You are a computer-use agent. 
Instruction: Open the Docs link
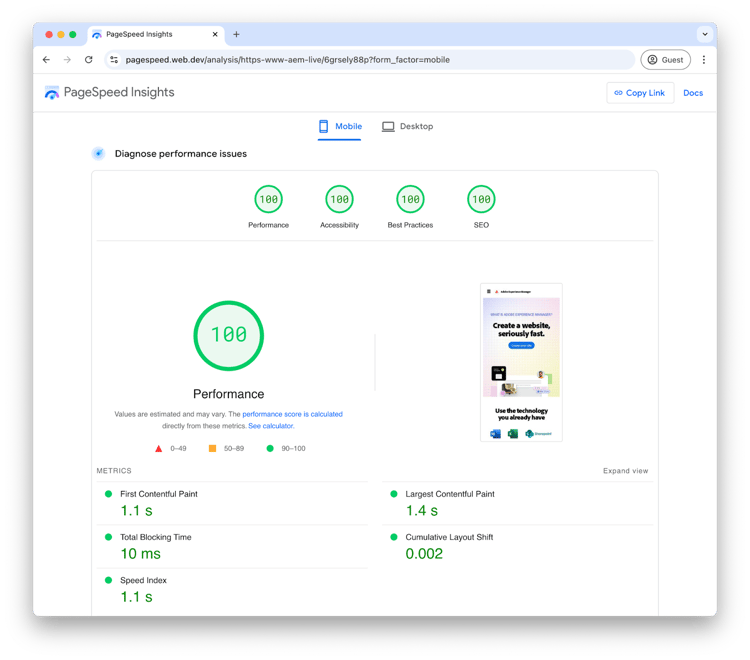[693, 93]
